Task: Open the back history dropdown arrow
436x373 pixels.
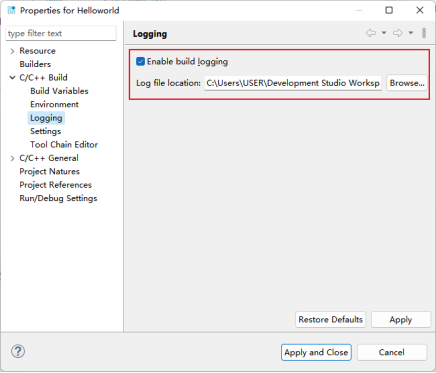Action: tap(384, 33)
